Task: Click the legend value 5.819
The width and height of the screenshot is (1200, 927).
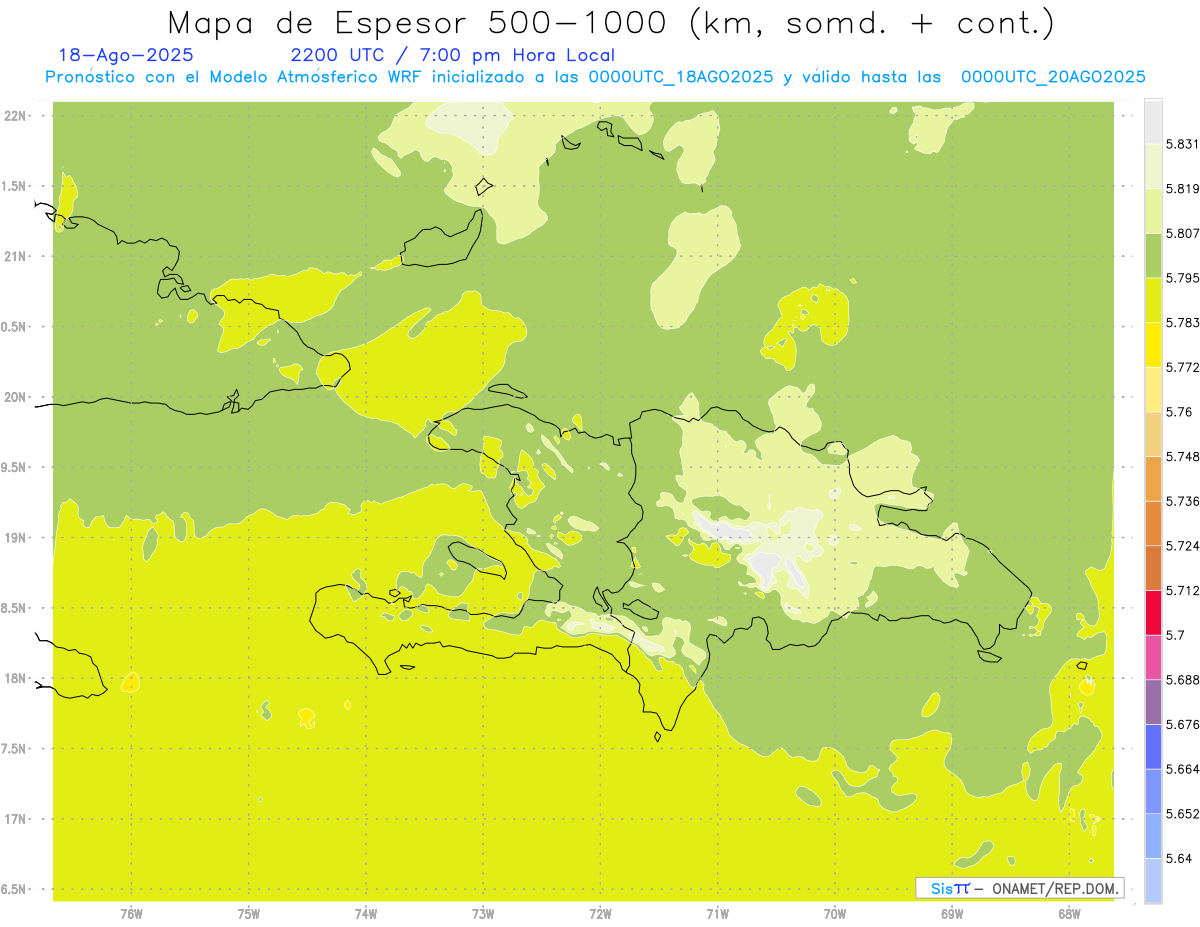Action: tap(1182, 188)
